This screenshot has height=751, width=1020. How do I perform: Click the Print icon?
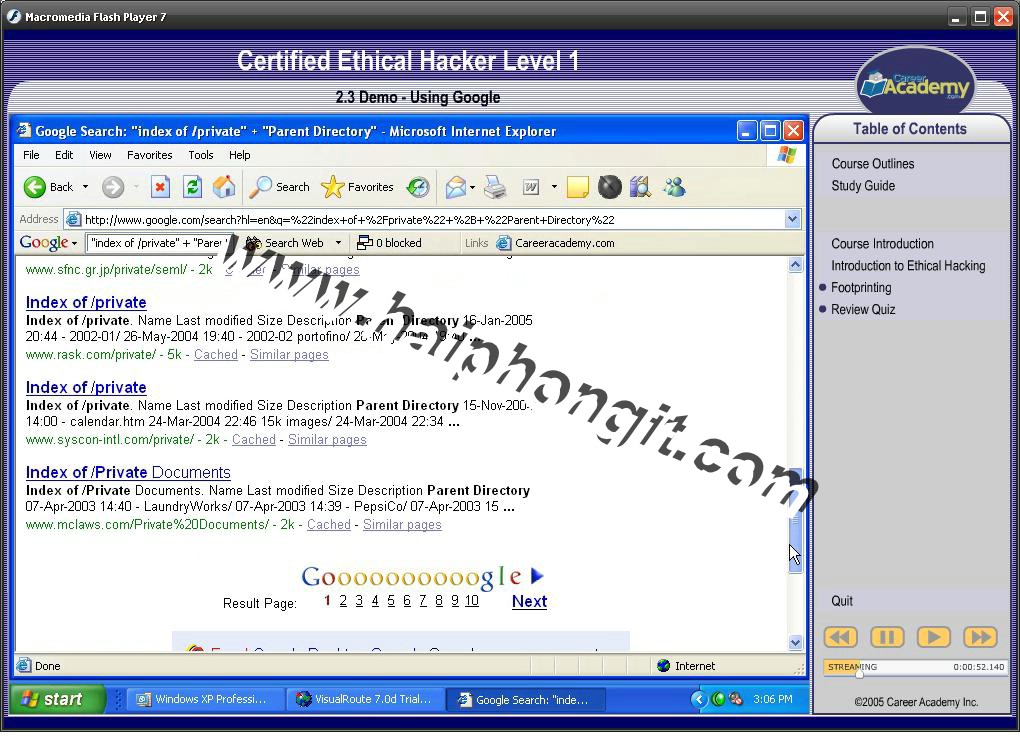pyautogui.click(x=495, y=187)
